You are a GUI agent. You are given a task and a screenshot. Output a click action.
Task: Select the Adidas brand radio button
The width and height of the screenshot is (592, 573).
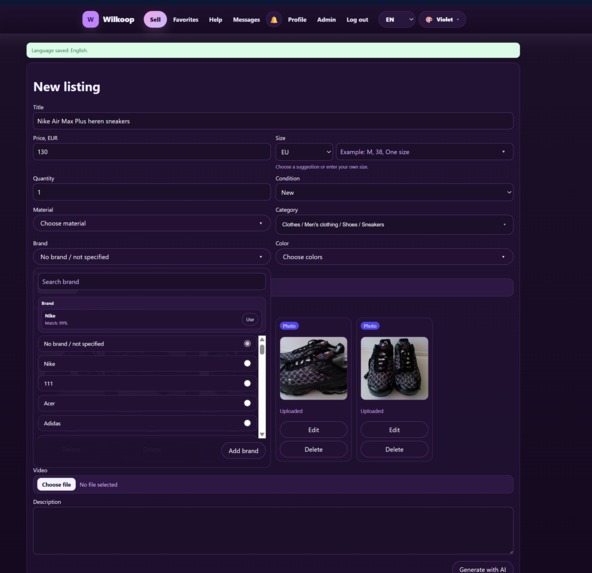(x=247, y=423)
